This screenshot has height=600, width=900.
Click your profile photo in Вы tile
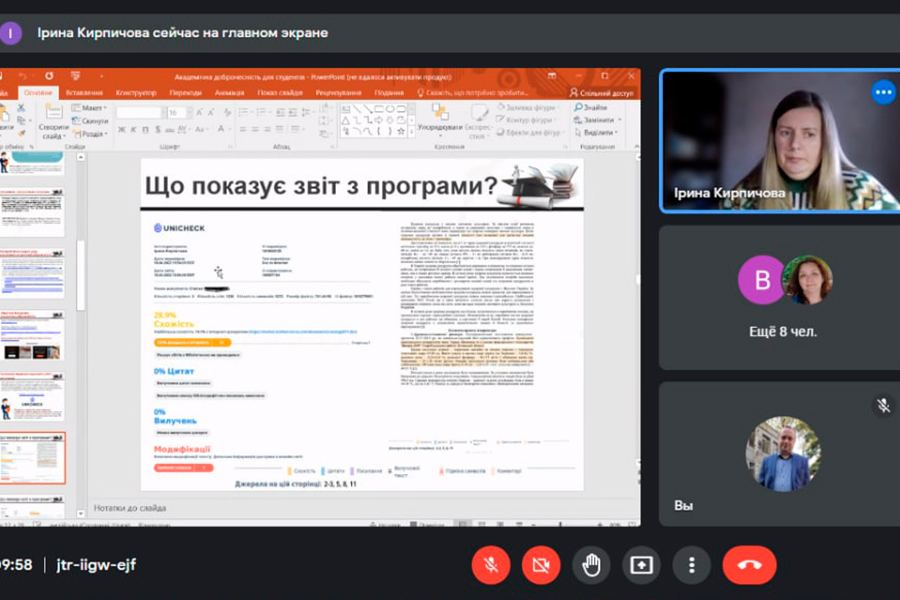coord(783,454)
